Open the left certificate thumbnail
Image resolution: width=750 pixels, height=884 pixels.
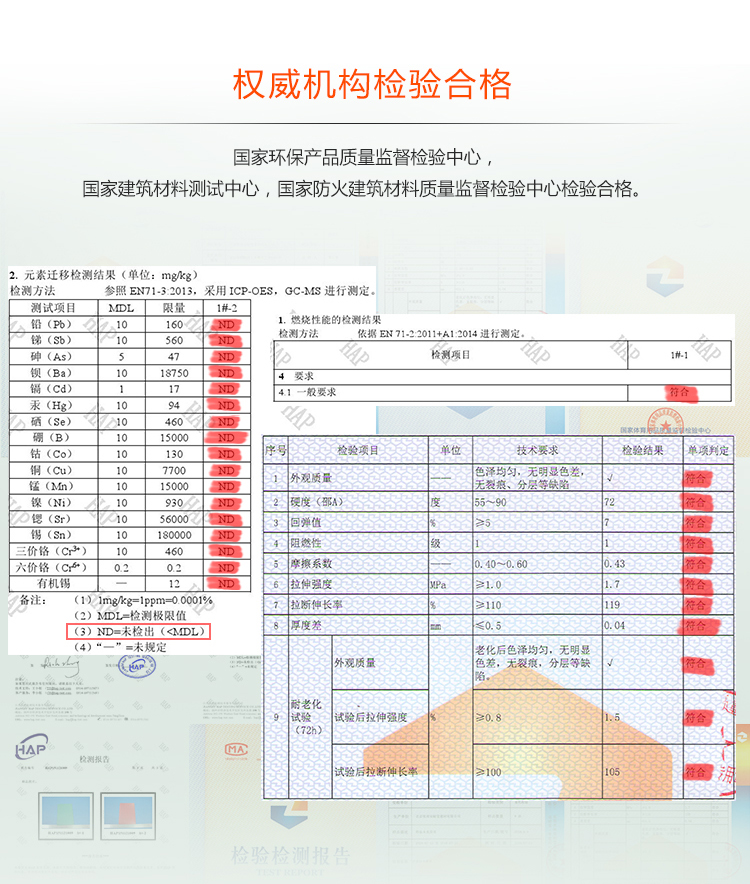click(x=67, y=816)
